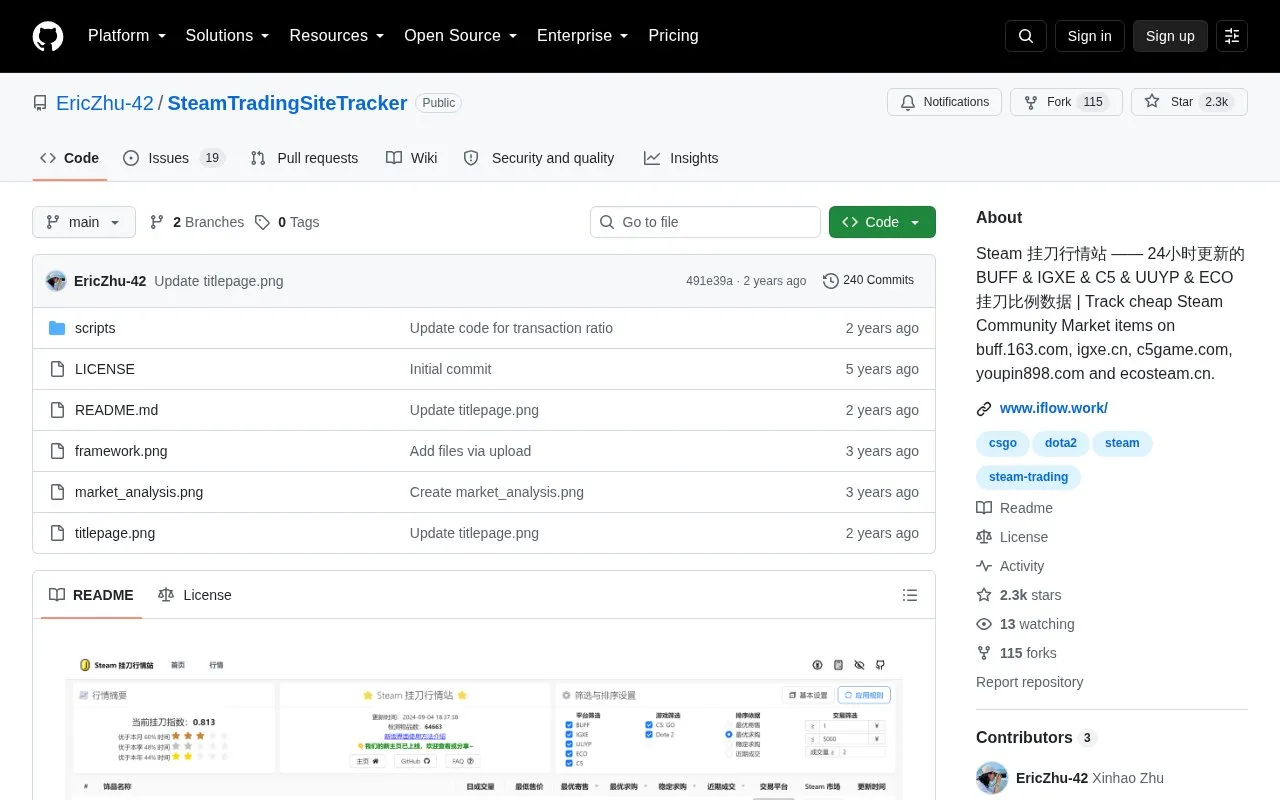Click the Notifications bell button

tap(944, 102)
